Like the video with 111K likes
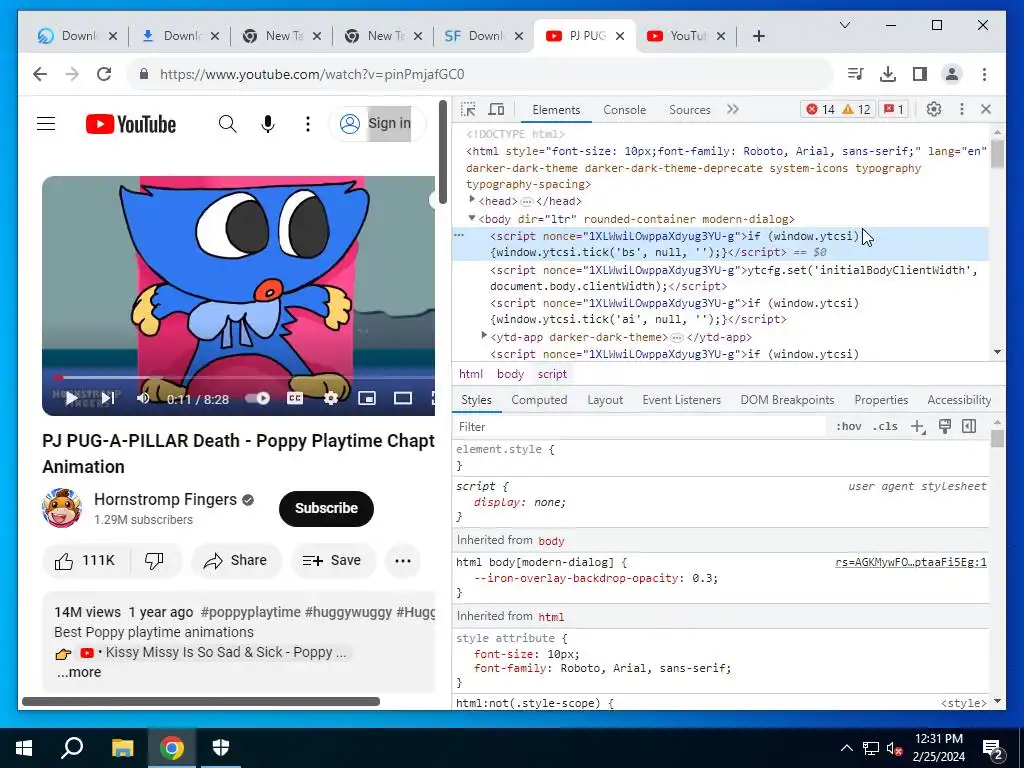 pyautogui.click(x=85, y=560)
